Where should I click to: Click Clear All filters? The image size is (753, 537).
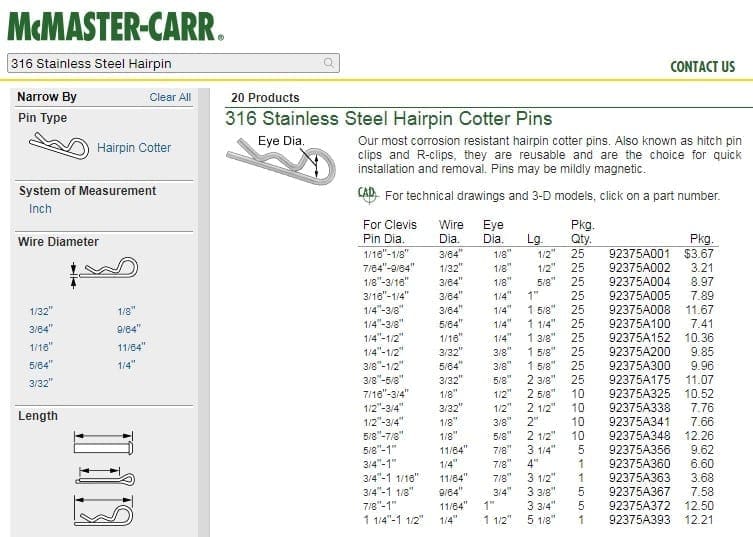click(x=170, y=97)
